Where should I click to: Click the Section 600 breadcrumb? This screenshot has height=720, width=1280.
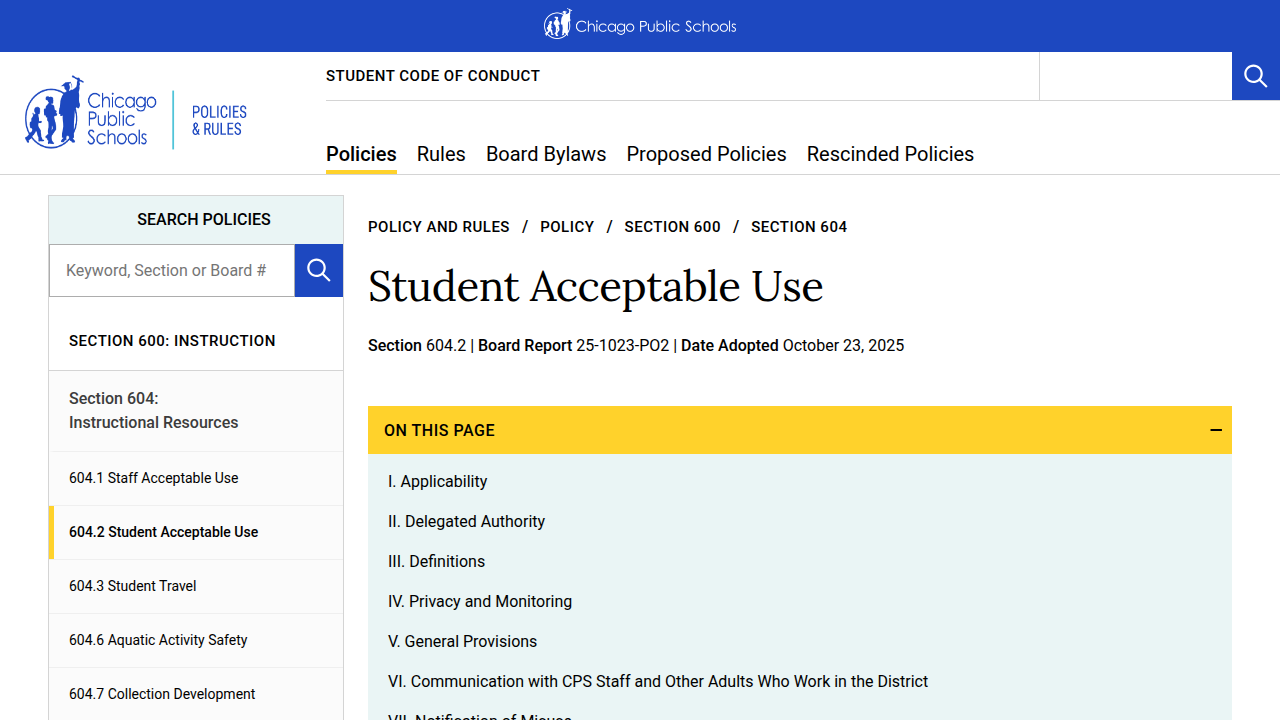click(672, 227)
